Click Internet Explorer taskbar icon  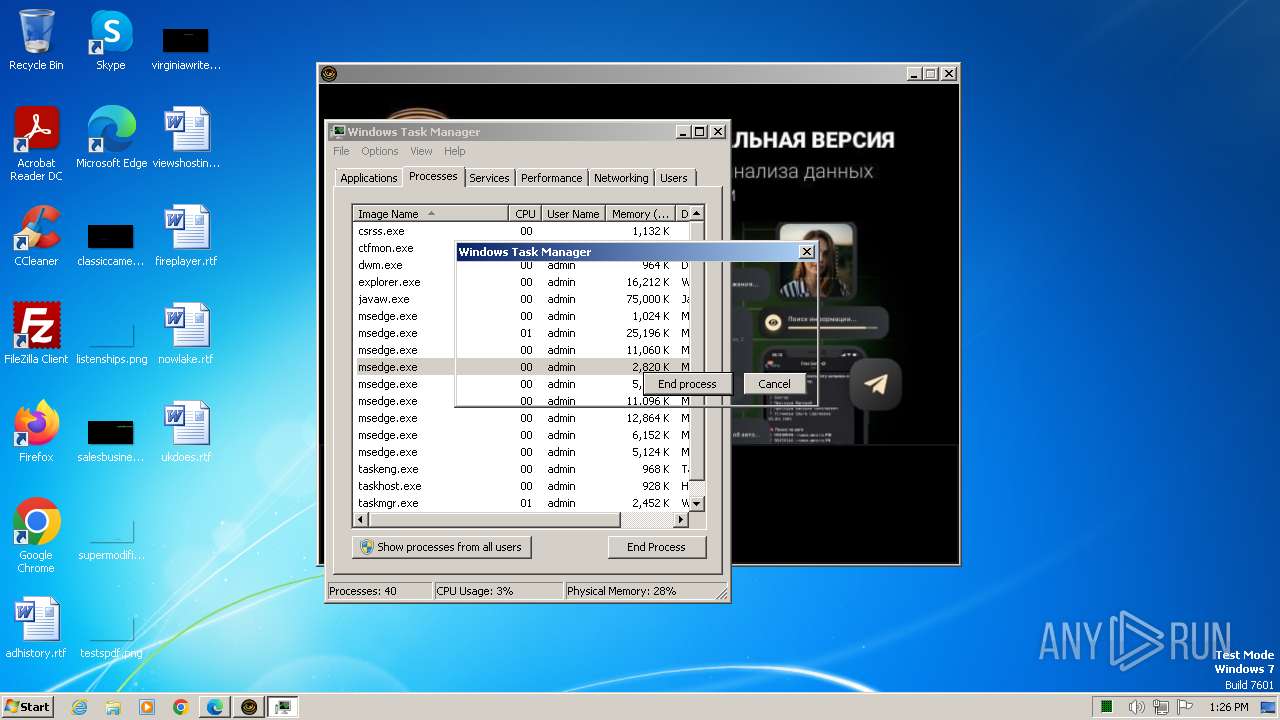pyautogui.click(x=79, y=707)
